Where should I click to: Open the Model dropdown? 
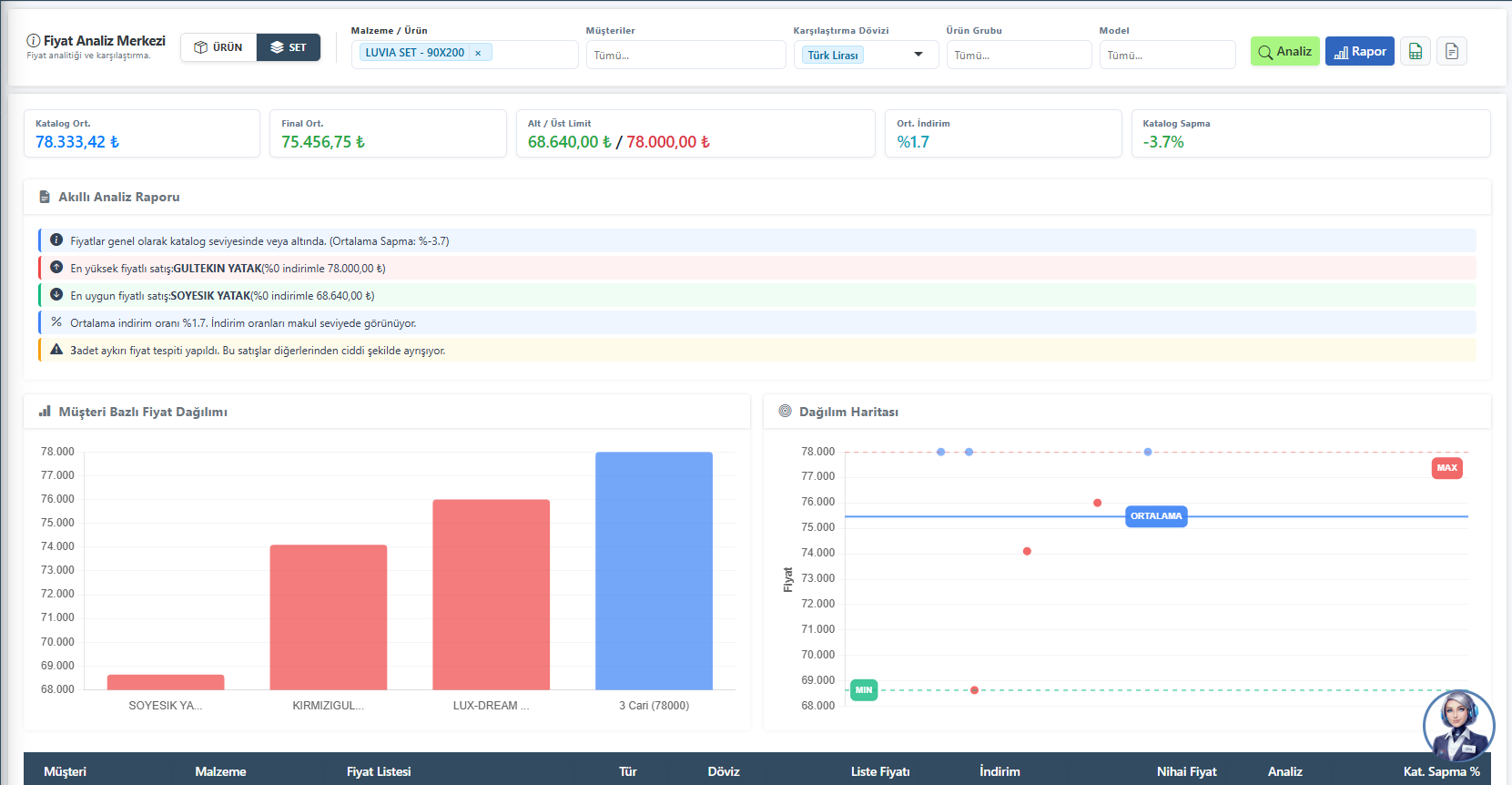tap(1166, 56)
